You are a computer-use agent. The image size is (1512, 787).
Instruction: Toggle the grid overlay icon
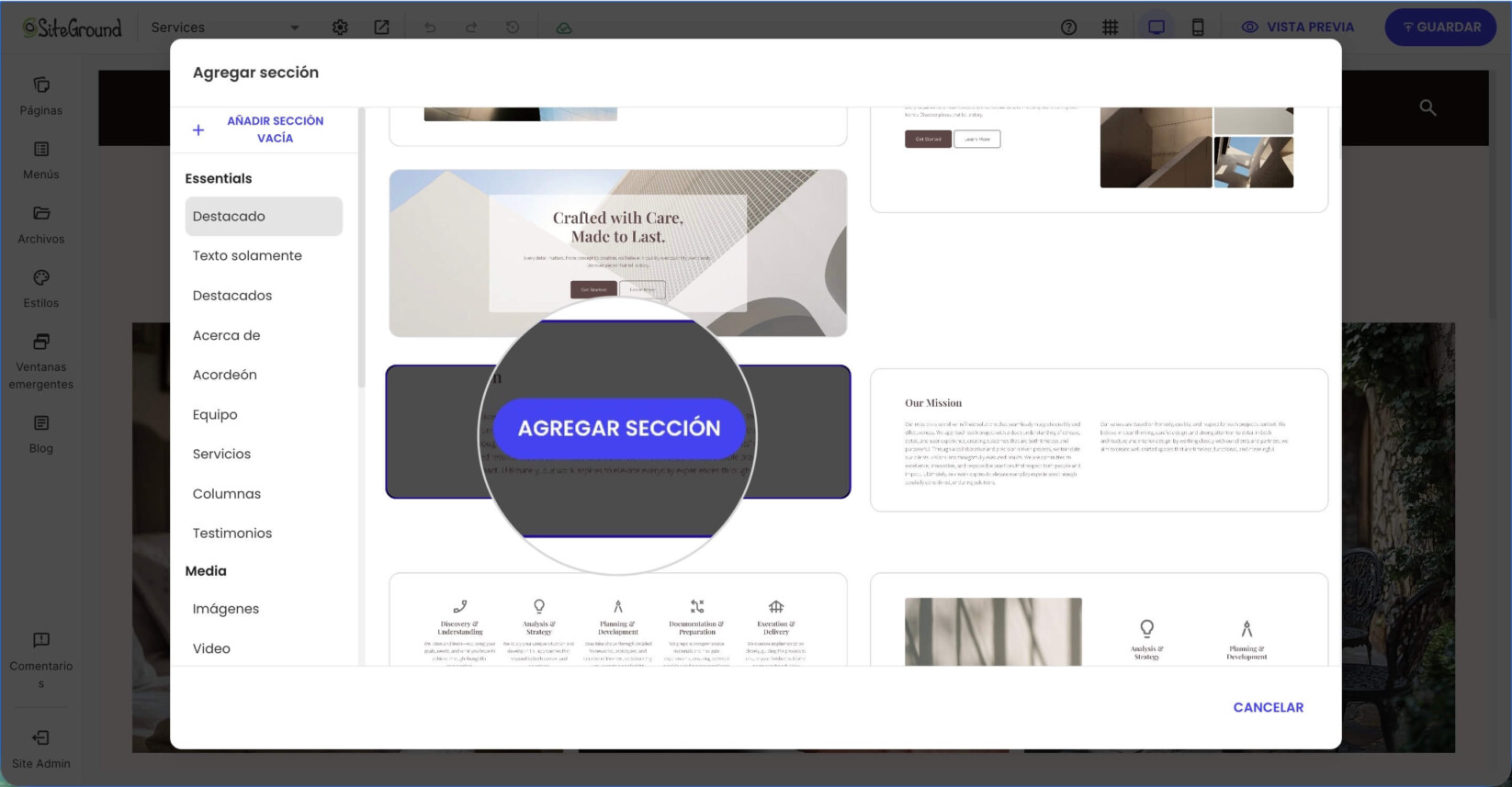[1111, 28]
